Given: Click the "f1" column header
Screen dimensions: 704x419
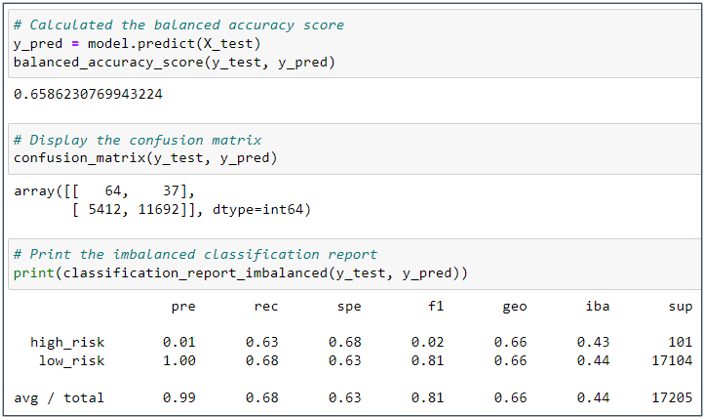Looking at the screenshot, I should 436,306.
